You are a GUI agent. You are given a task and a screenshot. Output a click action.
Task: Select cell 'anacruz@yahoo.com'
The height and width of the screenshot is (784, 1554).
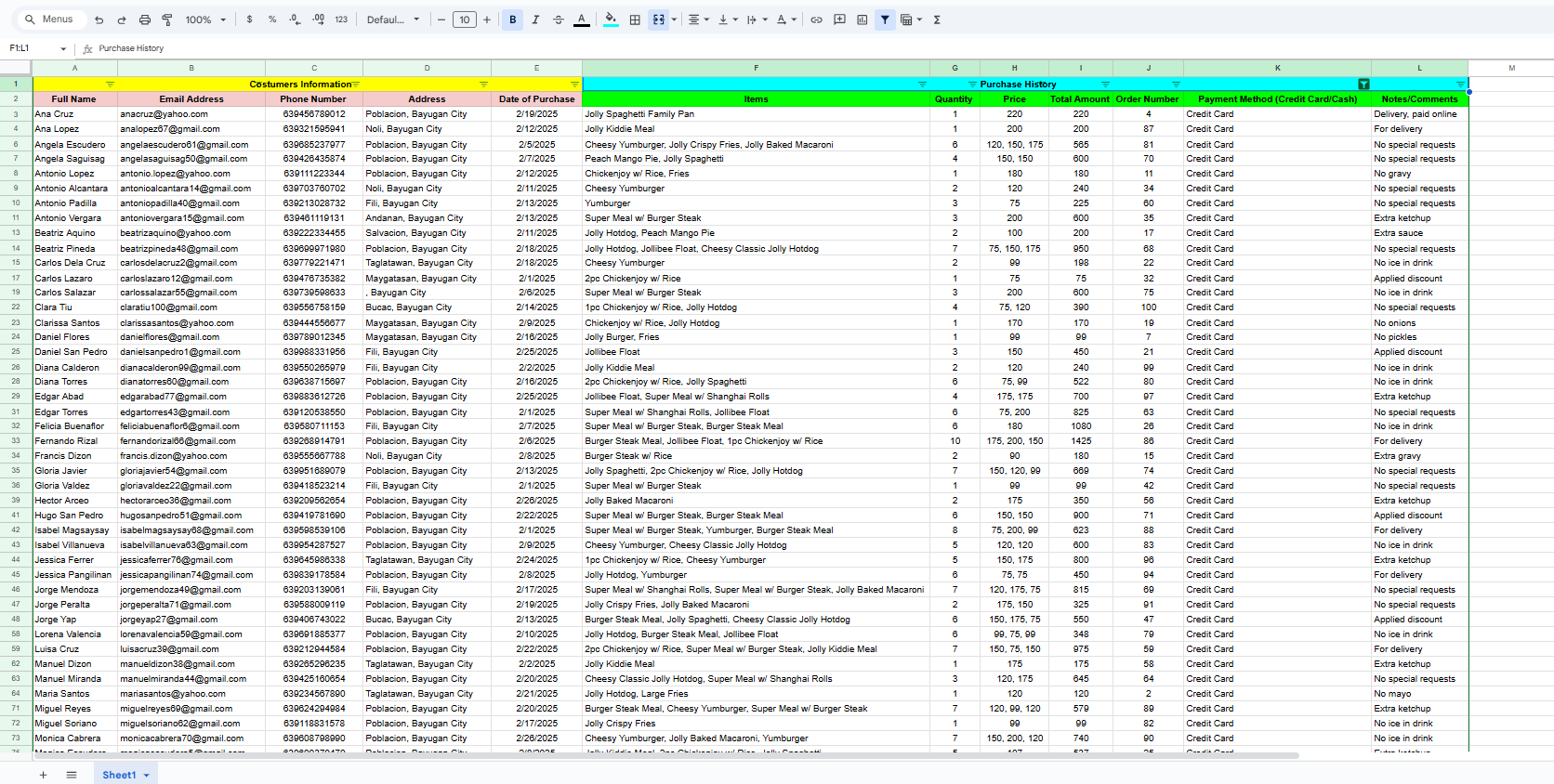pyautogui.click(x=191, y=114)
